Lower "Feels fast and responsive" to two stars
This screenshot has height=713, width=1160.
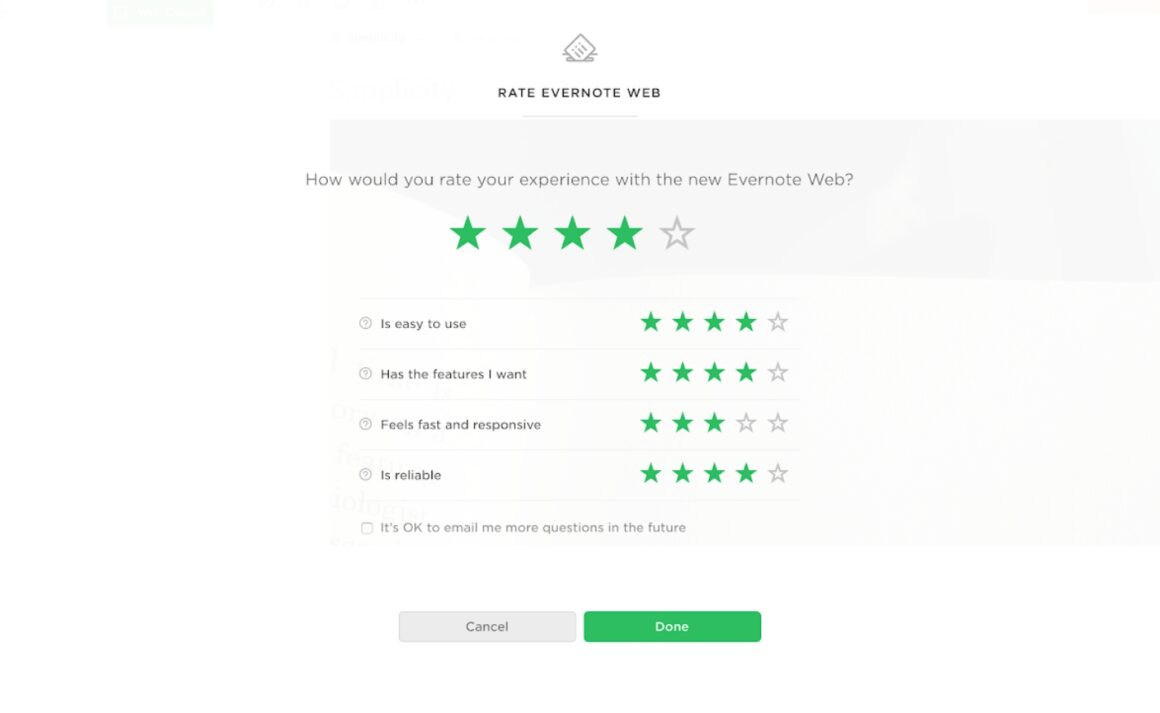tap(682, 422)
